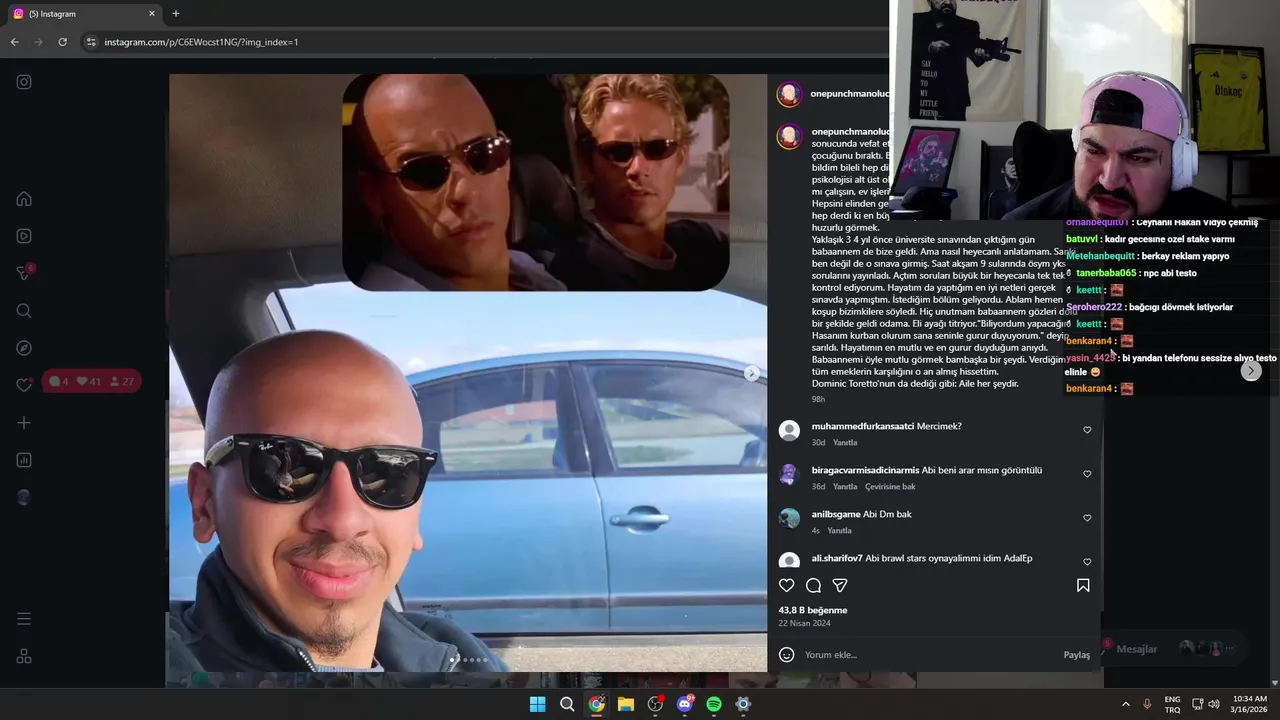The height and width of the screenshot is (720, 1280).
Task: Go to the next post with the right arrow
Action: 1250,371
